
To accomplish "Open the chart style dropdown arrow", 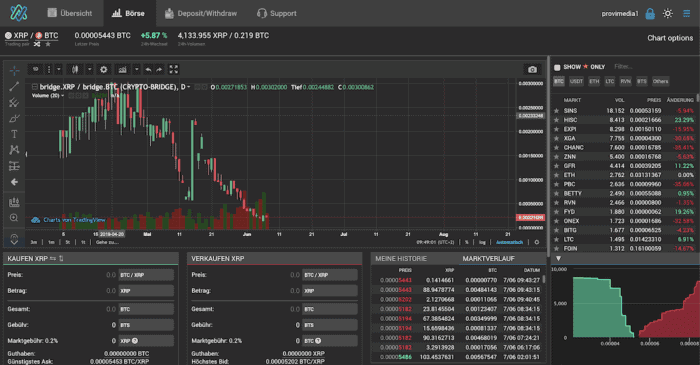I will [89, 70].
